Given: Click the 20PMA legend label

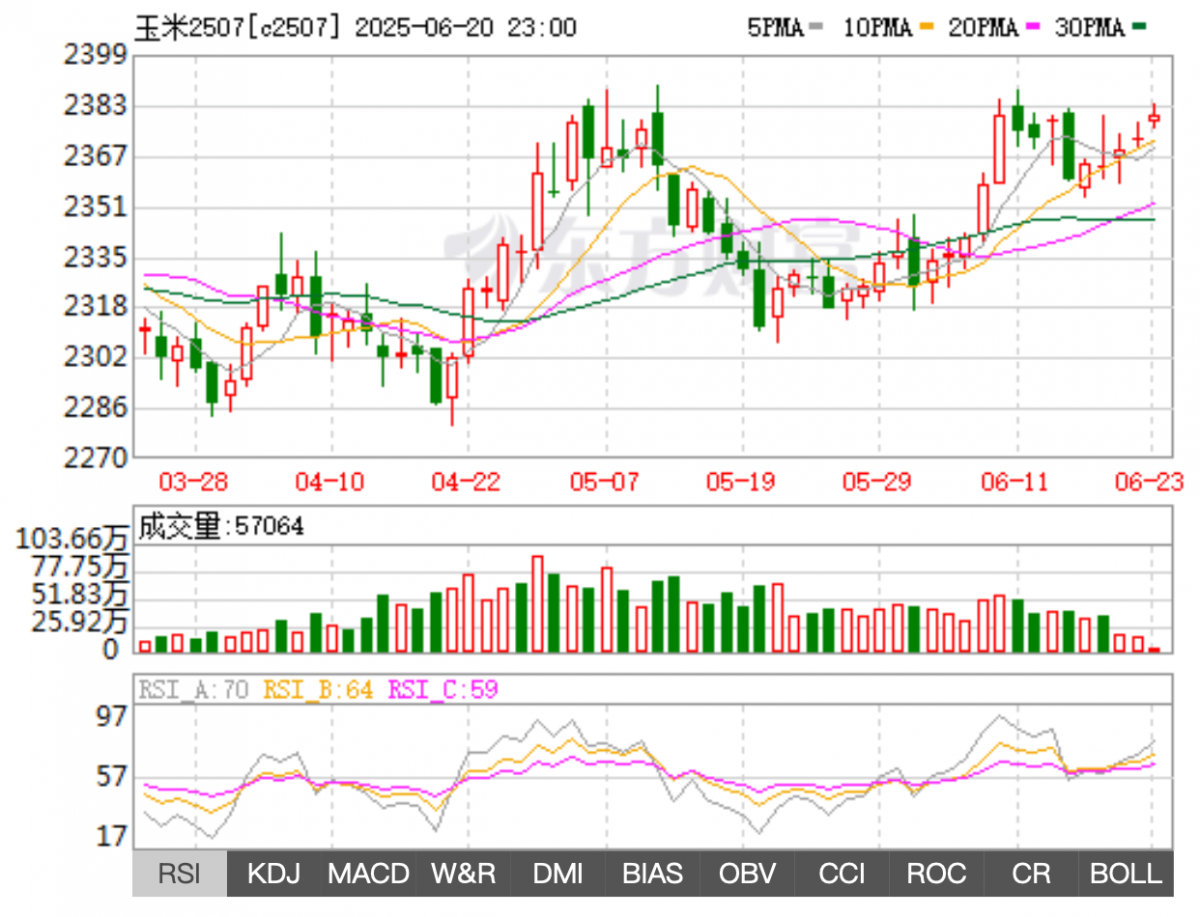Looking at the screenshot, I should click(x=983, y=28).
